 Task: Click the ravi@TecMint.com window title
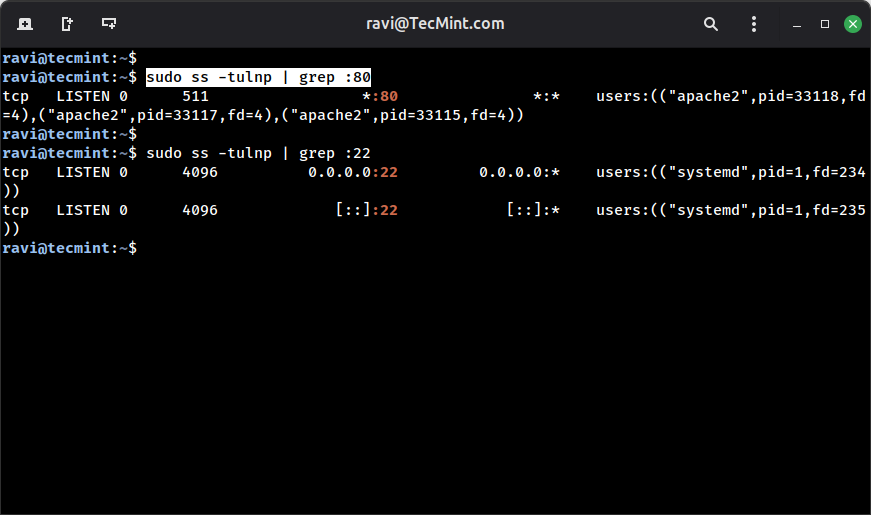pyautogui.click(x=435, y=23)
